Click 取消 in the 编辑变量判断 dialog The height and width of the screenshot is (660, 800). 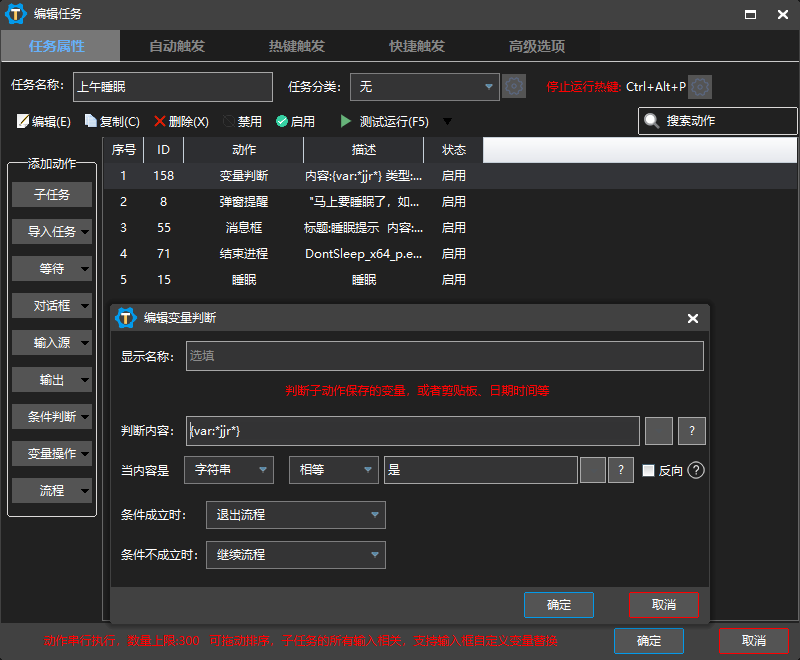click(x=664, y=605)
